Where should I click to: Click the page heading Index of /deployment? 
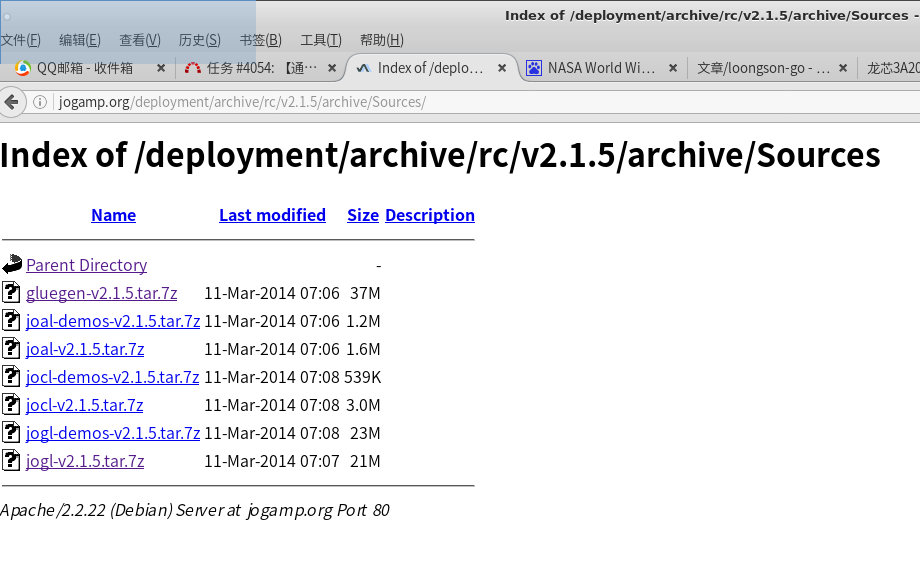tap(440, 155)
